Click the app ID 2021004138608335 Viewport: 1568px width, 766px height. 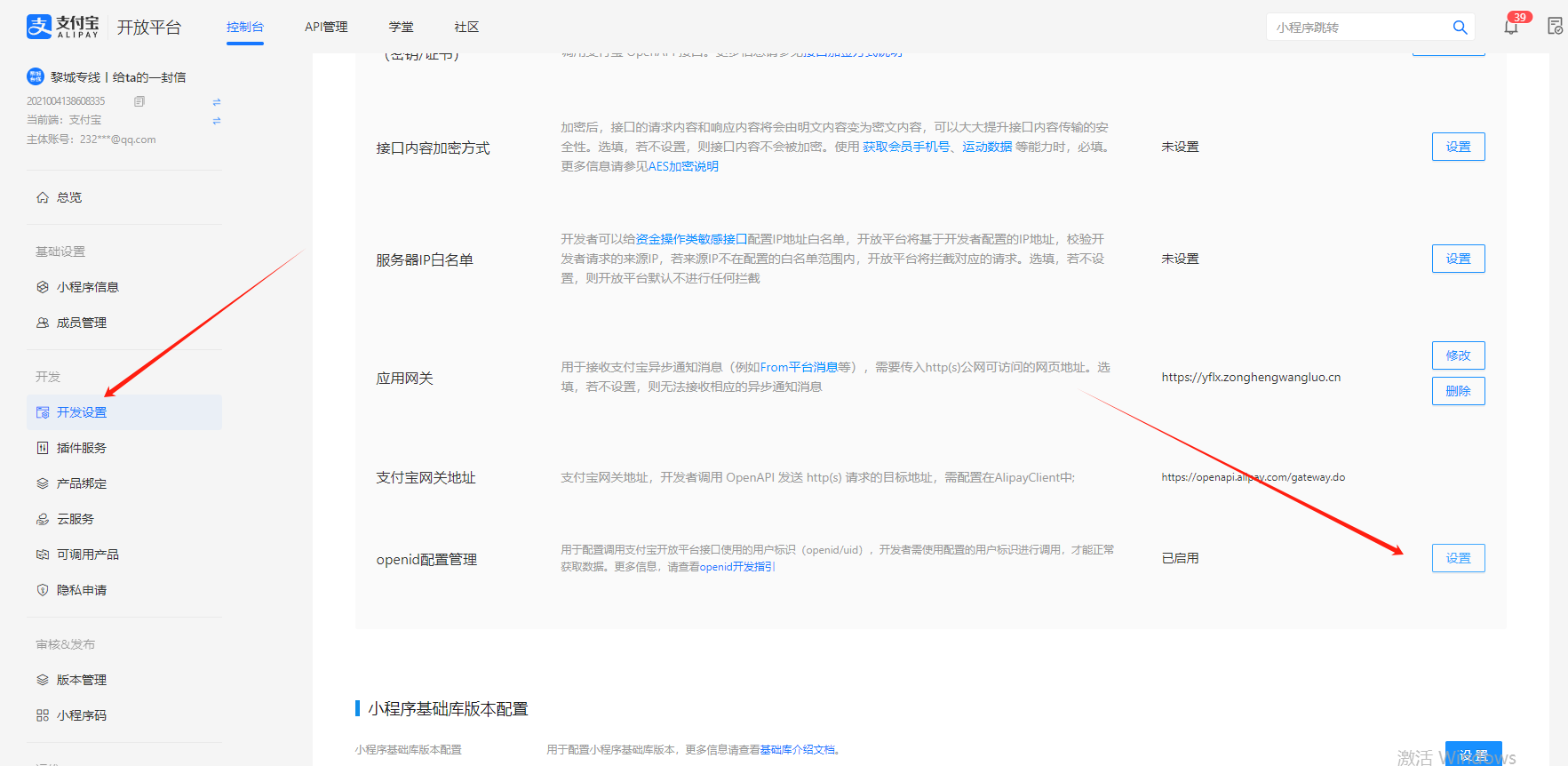click(66, 101)
